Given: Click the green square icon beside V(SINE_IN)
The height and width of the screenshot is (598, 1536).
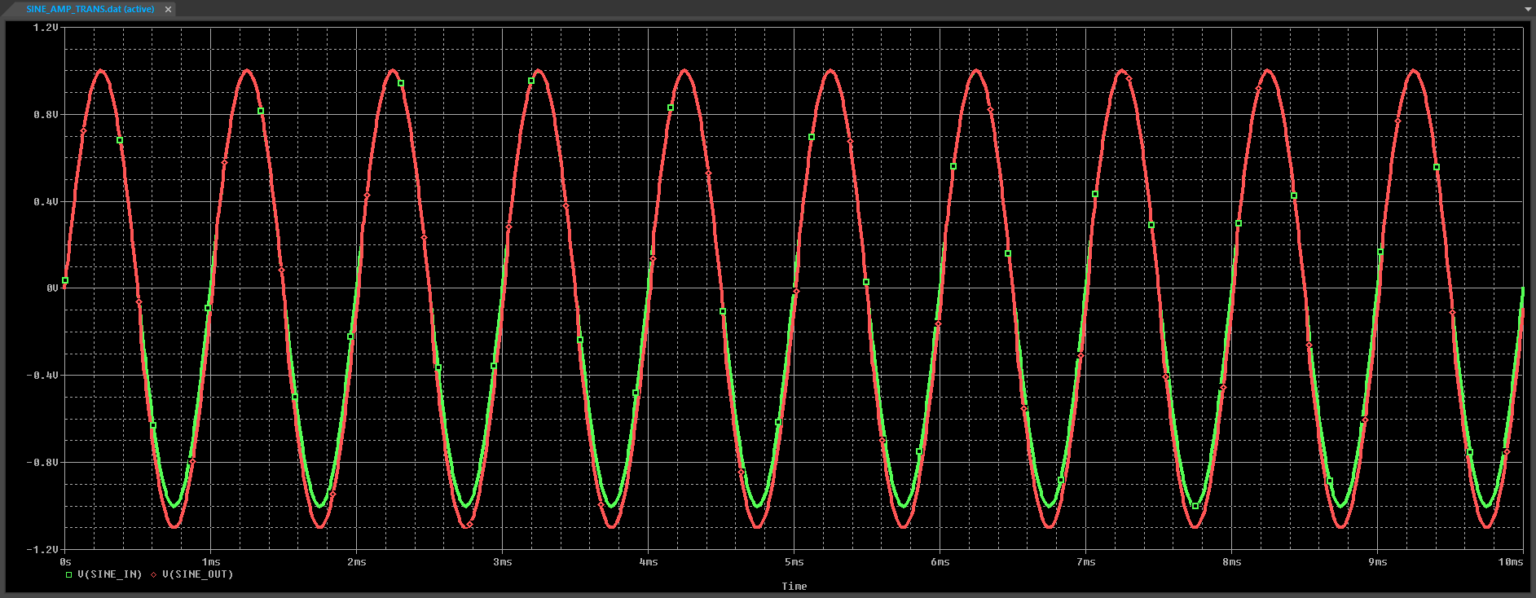Looking at the screenshot, I should coord(70,575).
